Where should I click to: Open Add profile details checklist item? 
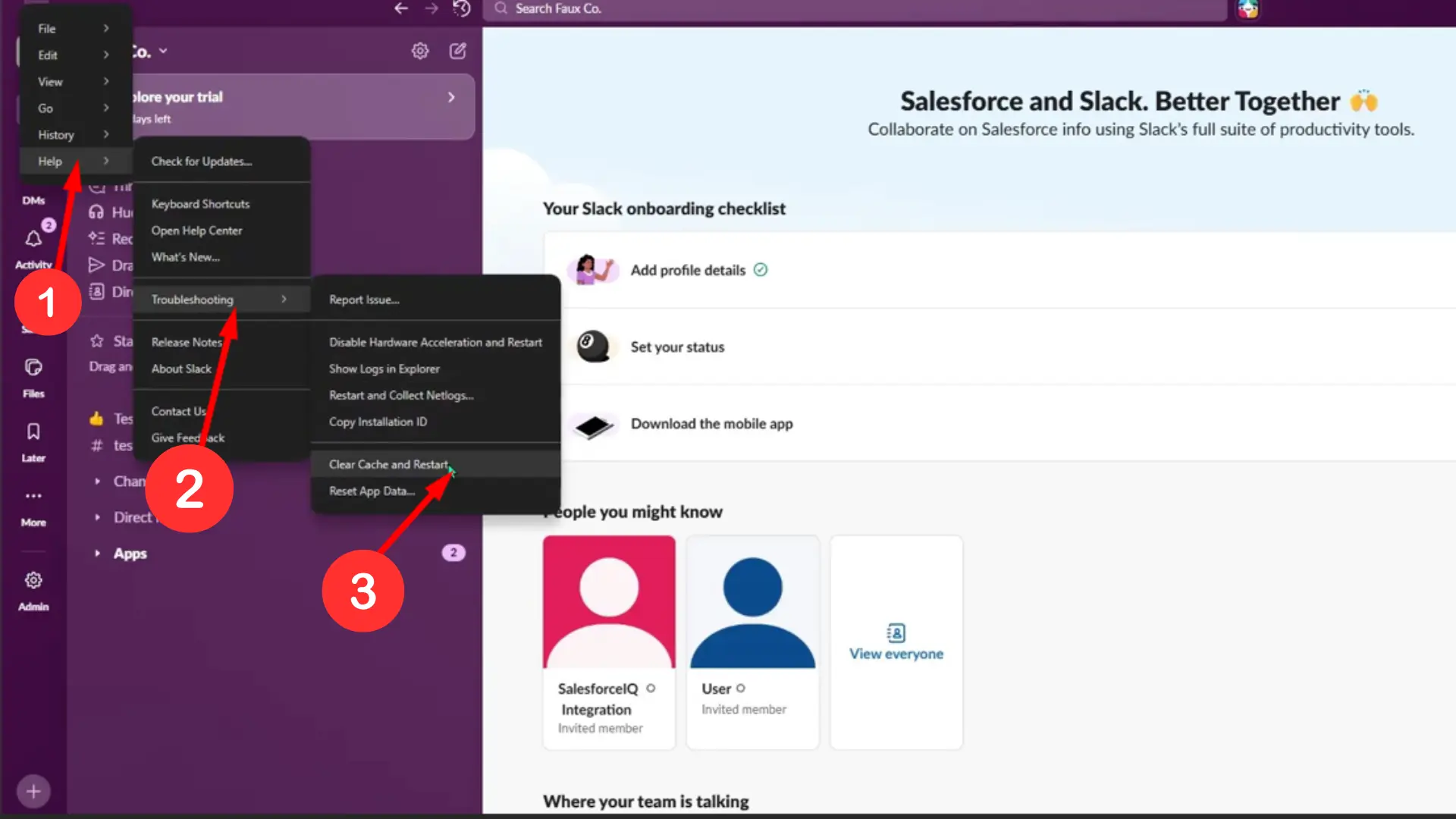[999, 269]
